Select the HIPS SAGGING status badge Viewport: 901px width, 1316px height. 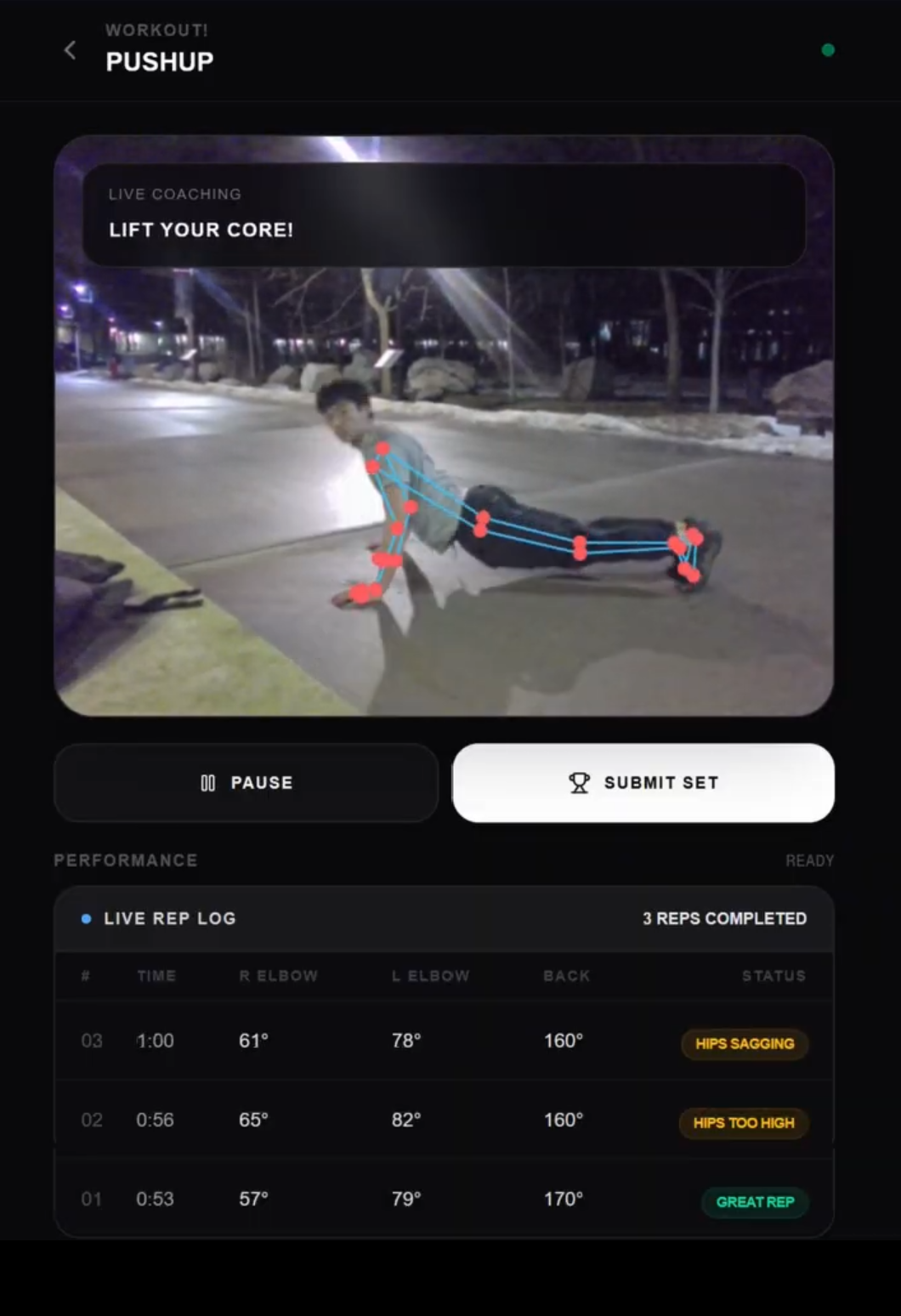click(745, 1044)
